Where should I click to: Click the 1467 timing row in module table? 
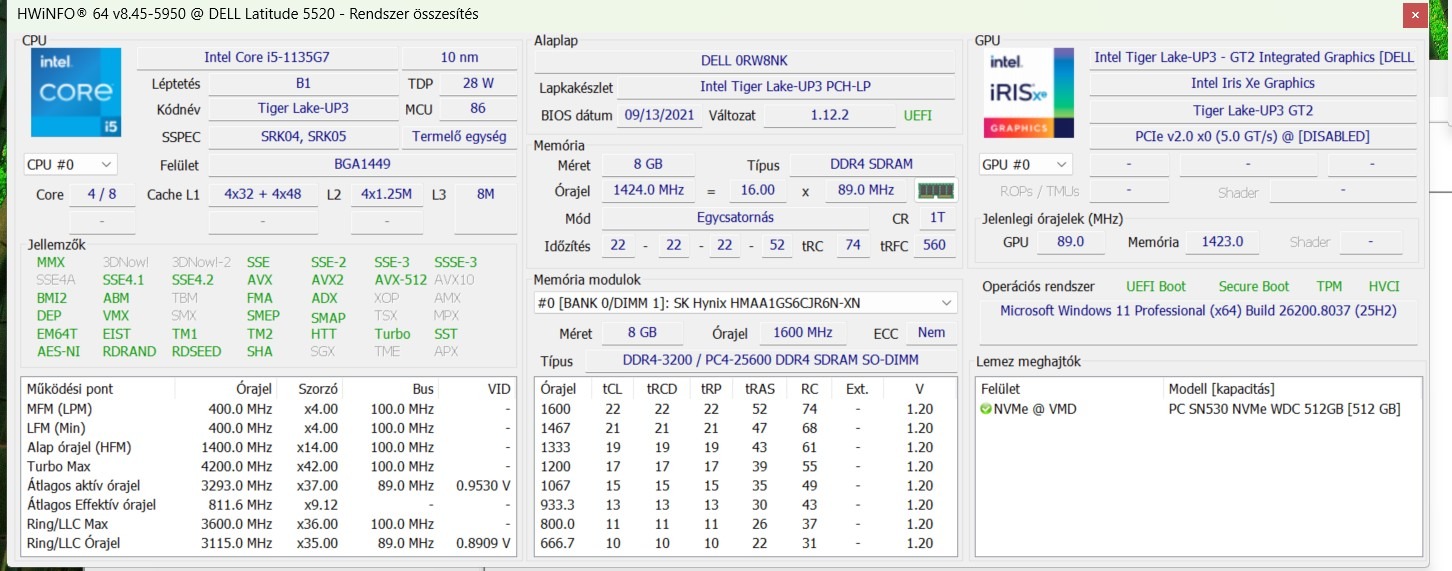745,428
